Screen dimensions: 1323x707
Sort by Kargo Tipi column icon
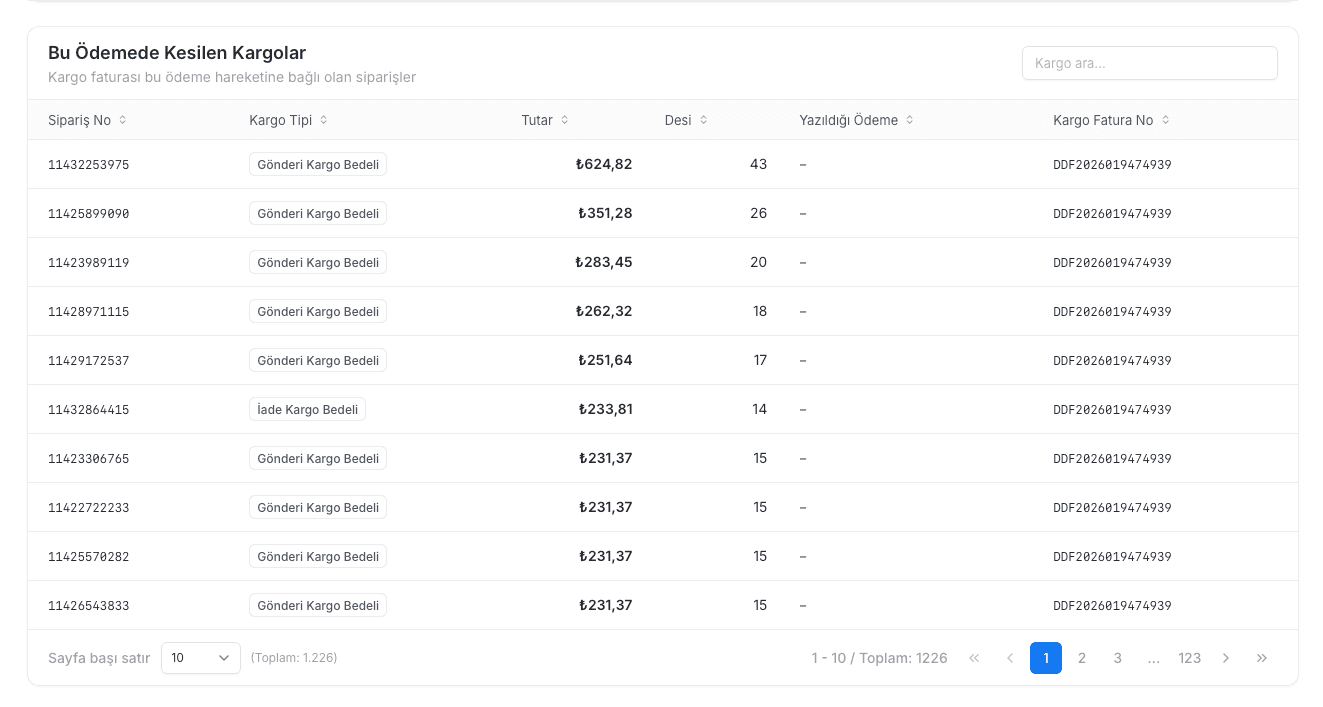click(x=324, y=120)
